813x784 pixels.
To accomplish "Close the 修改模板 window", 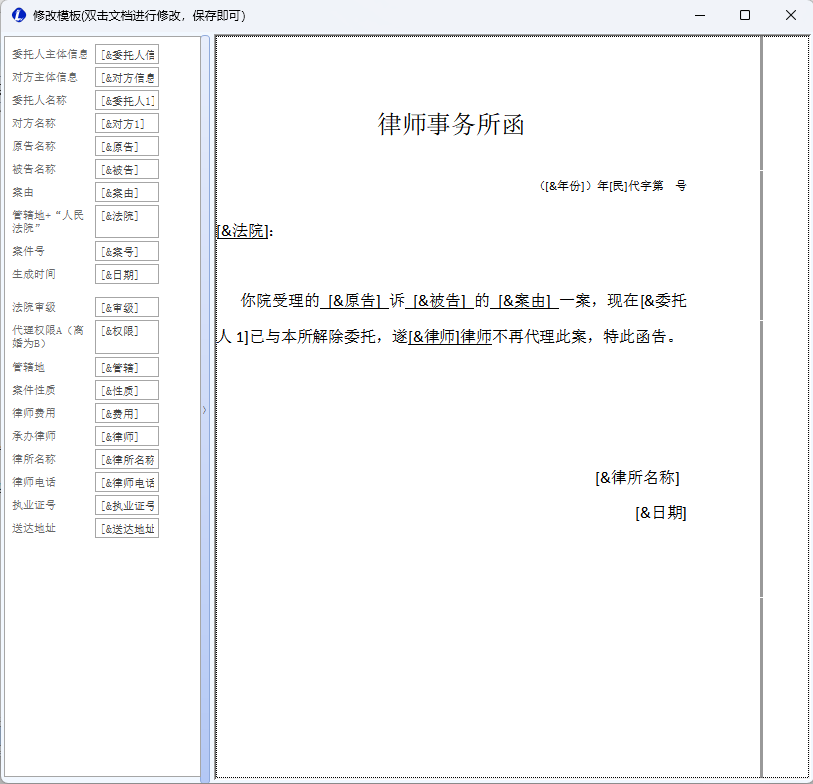I will [x=790, y=16].
